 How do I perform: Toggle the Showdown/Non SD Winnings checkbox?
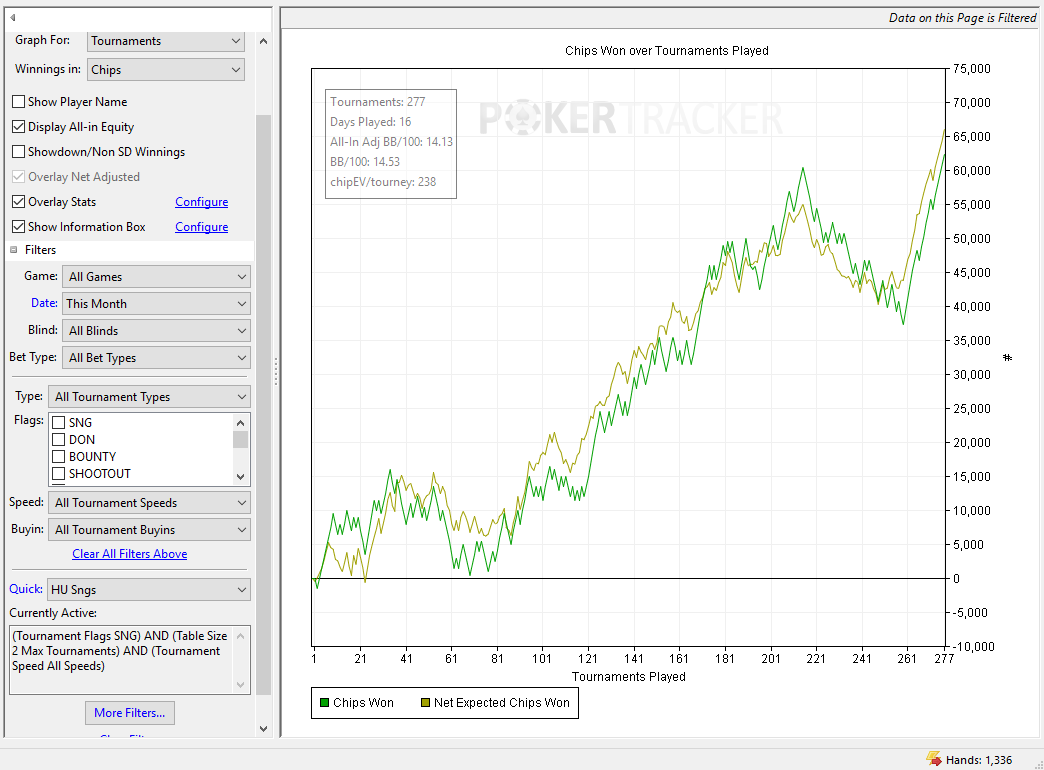[19, 152]
